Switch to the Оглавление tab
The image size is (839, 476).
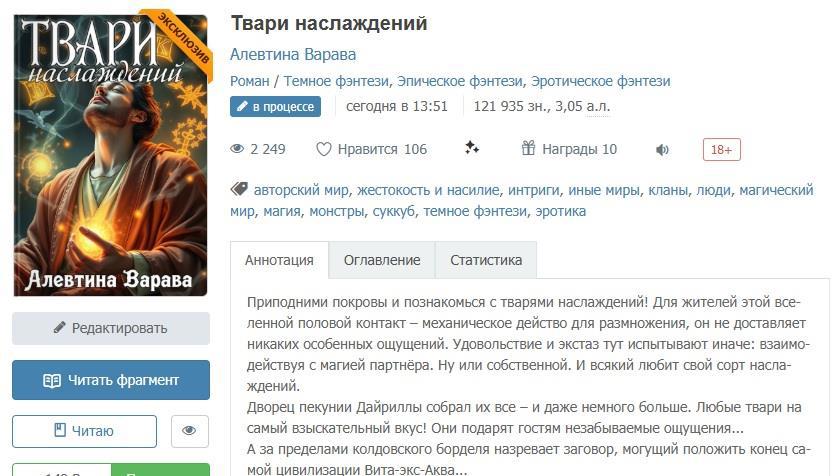click(x=382, y=260)
